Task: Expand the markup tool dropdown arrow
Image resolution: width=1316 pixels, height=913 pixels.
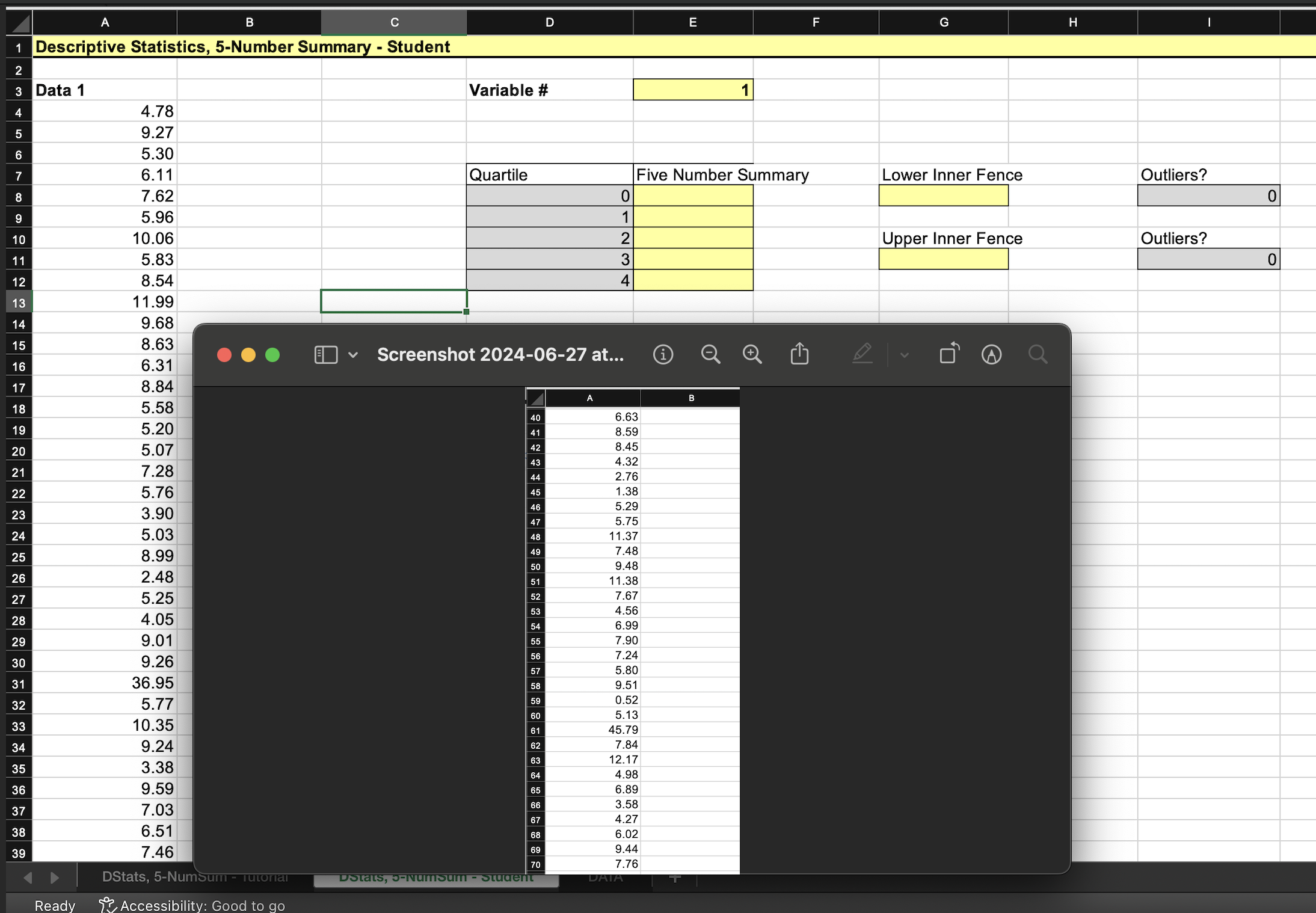Action: [903, 355]
